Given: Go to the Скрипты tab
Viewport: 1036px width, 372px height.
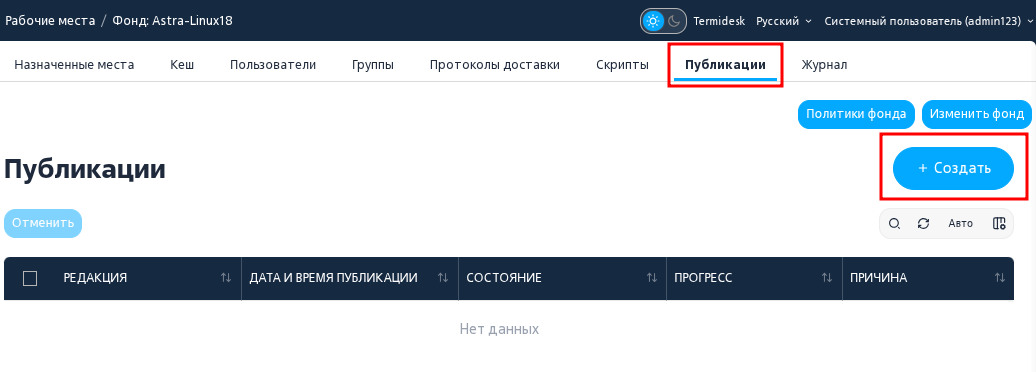Looking at the screenshot, I should pos(622,65).
